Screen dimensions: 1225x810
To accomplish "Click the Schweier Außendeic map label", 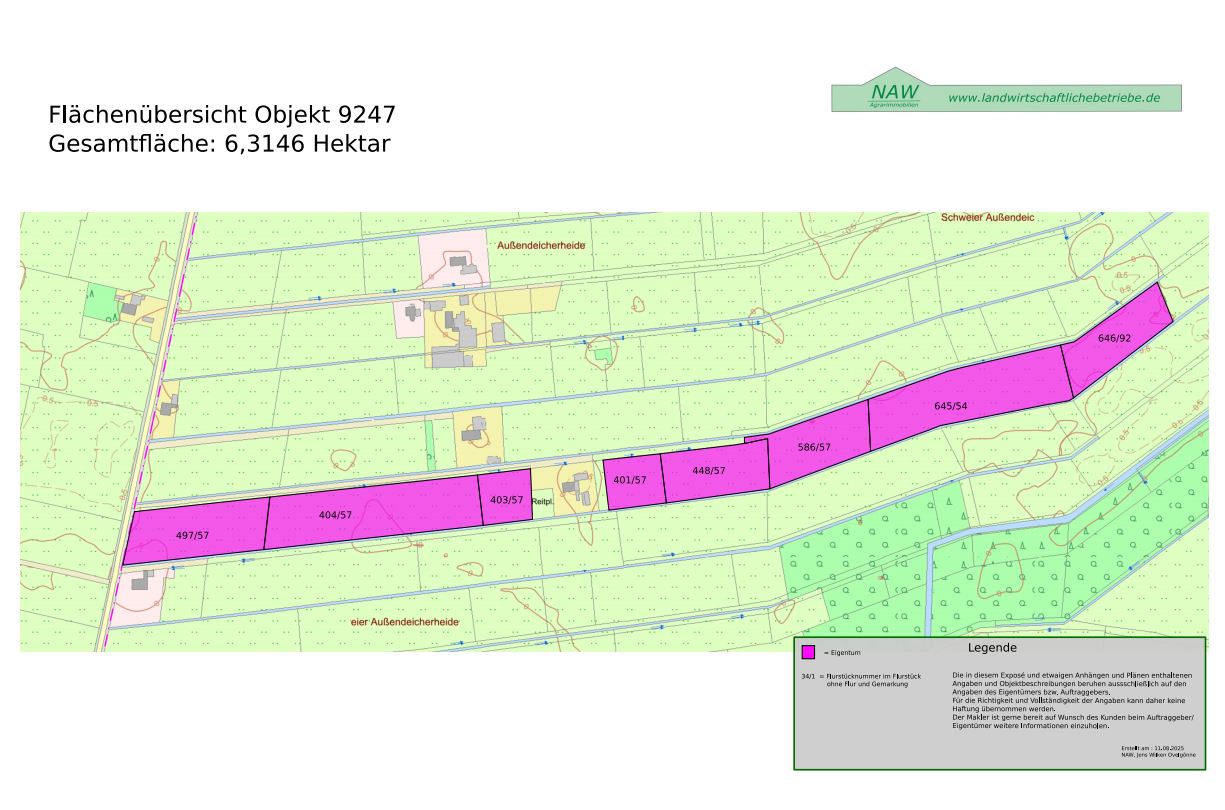I will [x=986, y=217].
